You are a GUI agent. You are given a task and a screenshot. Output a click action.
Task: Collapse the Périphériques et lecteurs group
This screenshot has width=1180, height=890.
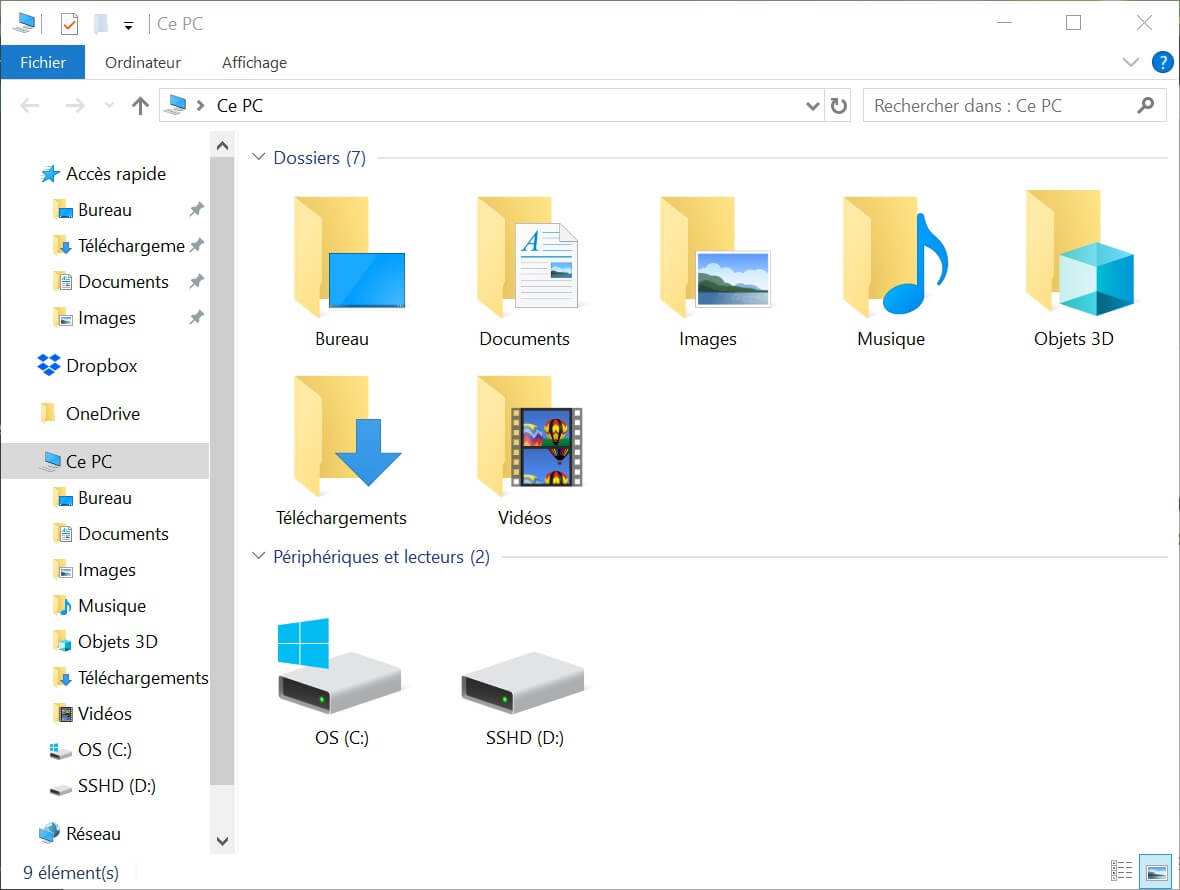point(259,557)
